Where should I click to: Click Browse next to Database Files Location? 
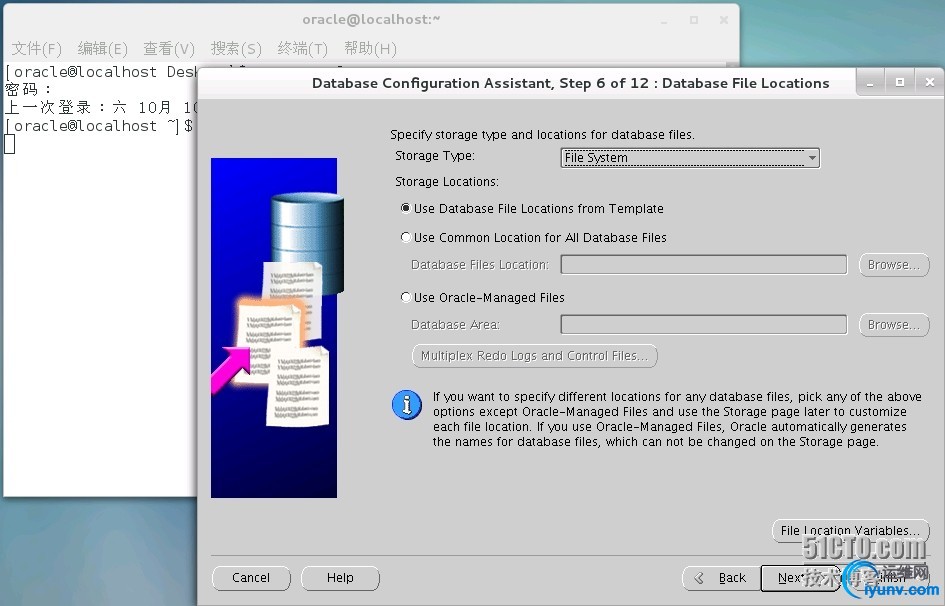pyautogui.click(x=894, y=264)
